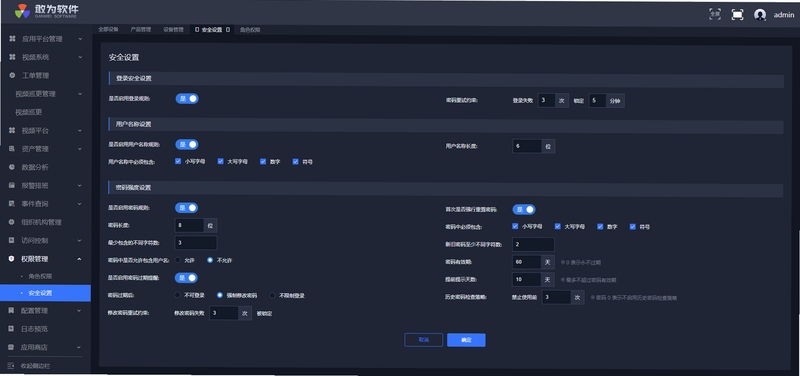Click the 视频系统 sidebar icon
This screenshot has height=376, width=800.
pyautogui.click(x=12, y=57)
